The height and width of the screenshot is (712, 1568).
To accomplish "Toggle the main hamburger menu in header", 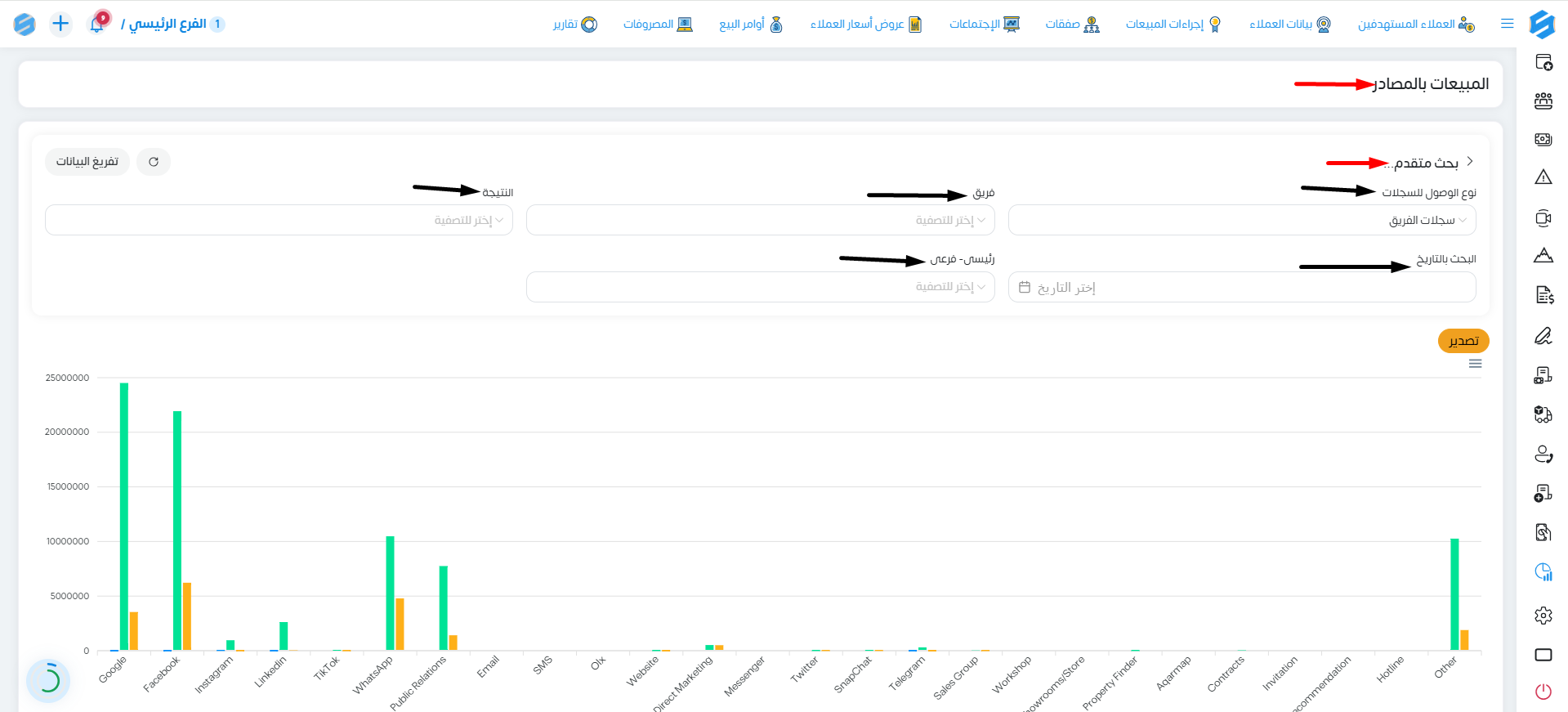I will [x=1508, y=24].
